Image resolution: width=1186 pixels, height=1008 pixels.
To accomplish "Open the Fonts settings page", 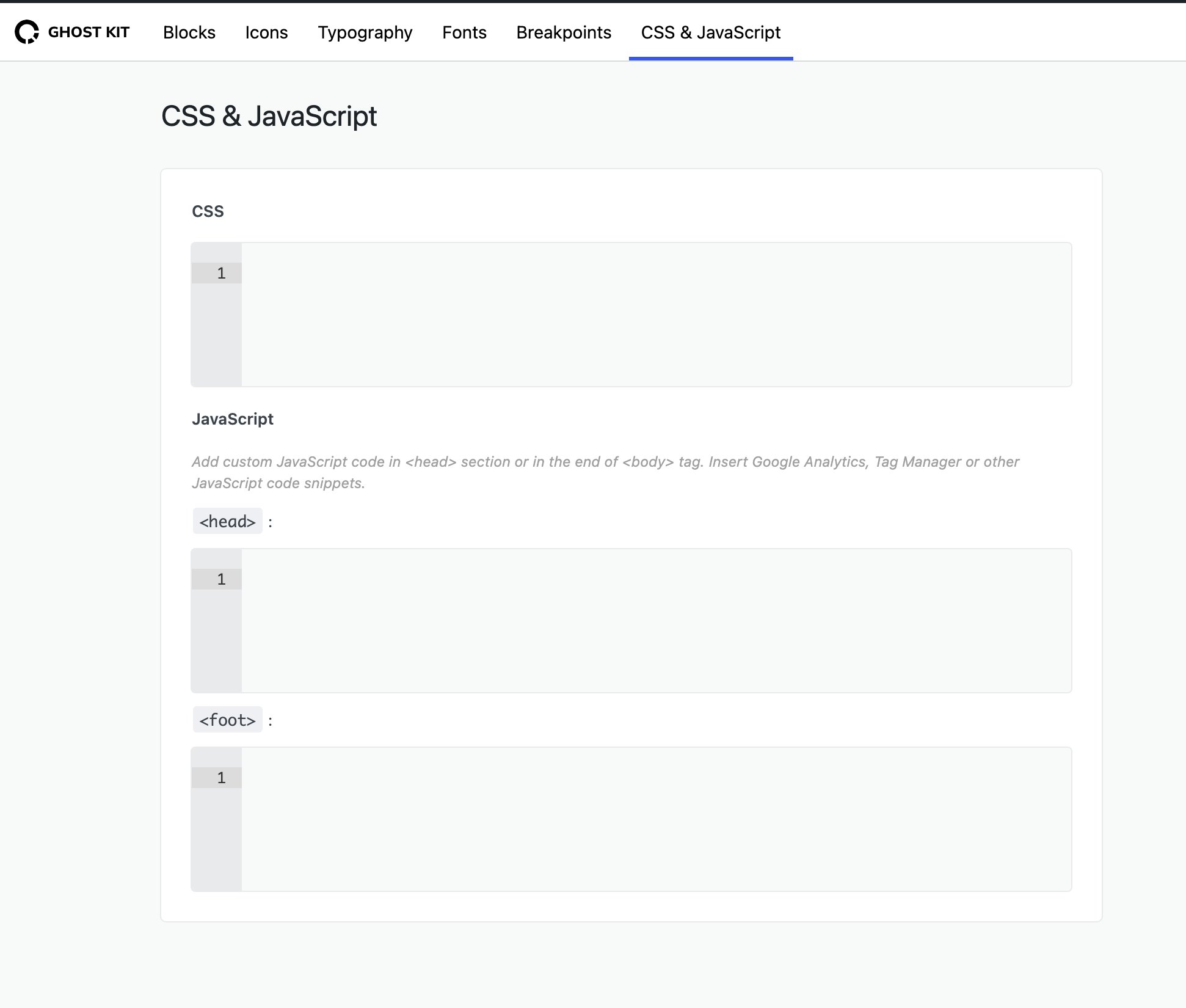I will point(464,32).
